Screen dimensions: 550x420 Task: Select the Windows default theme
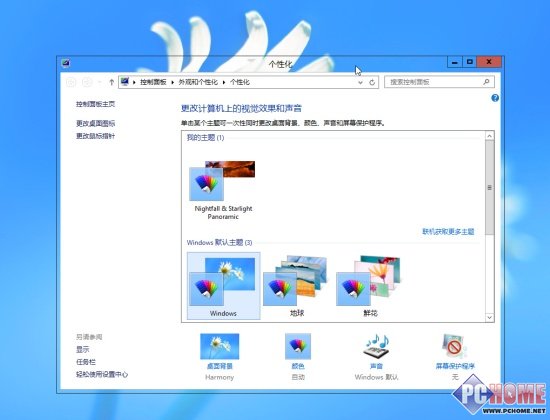[223, 286]
